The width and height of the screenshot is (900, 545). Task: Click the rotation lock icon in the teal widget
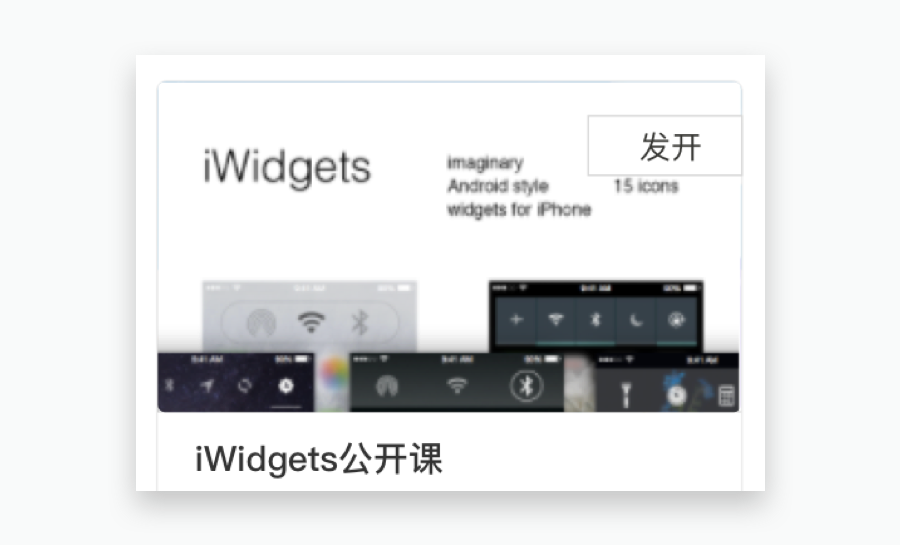[x=676, y=320]
